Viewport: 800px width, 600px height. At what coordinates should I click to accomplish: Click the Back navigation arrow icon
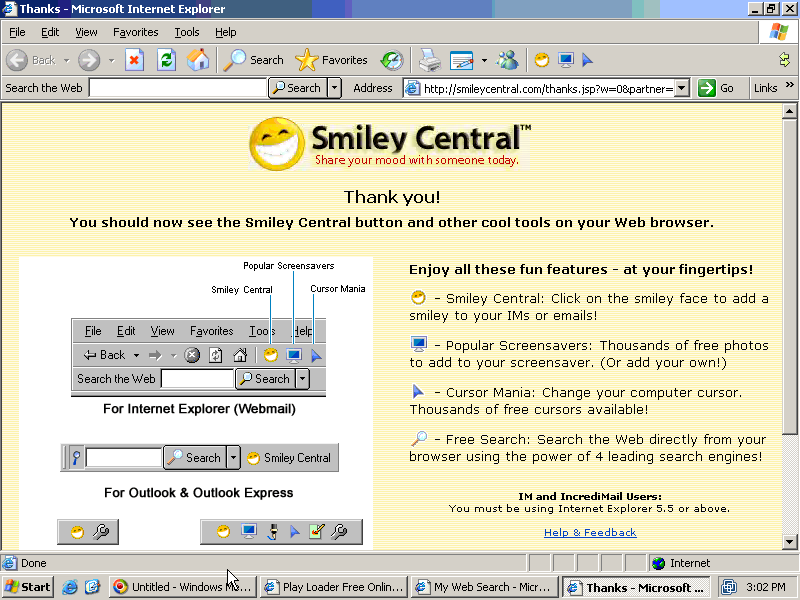[x=17, y=60]
